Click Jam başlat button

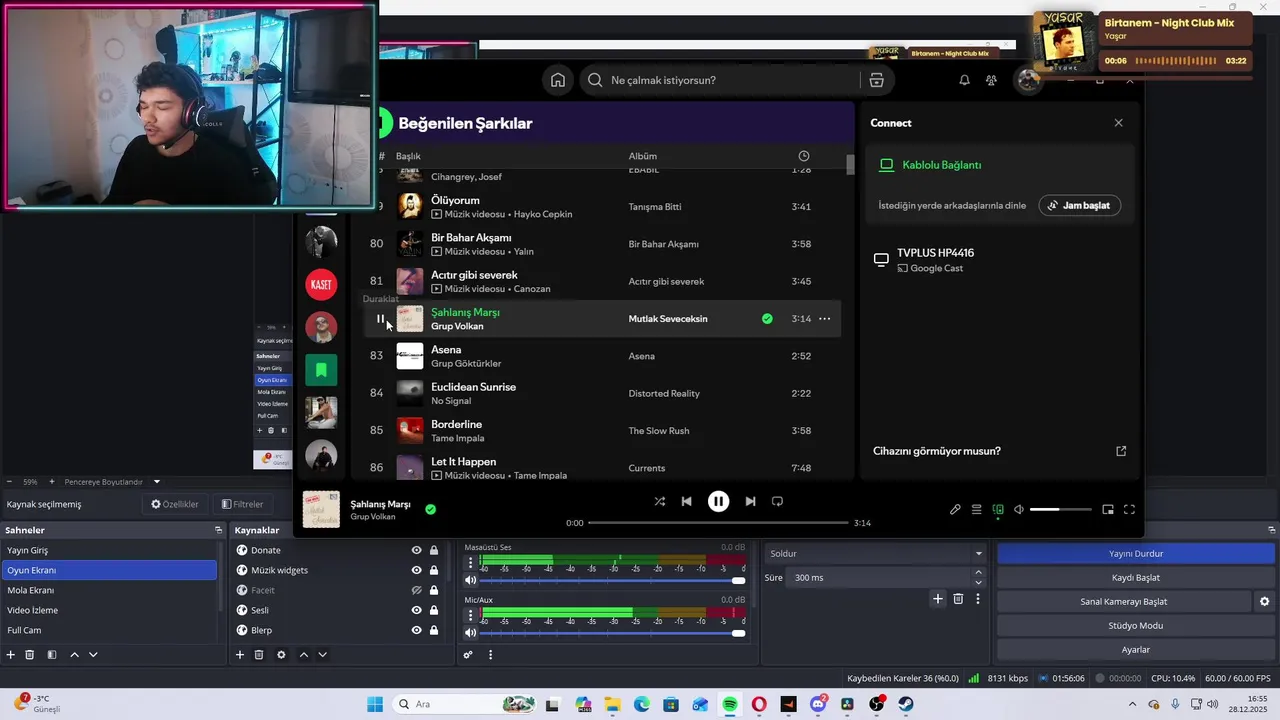[1079, 205]
